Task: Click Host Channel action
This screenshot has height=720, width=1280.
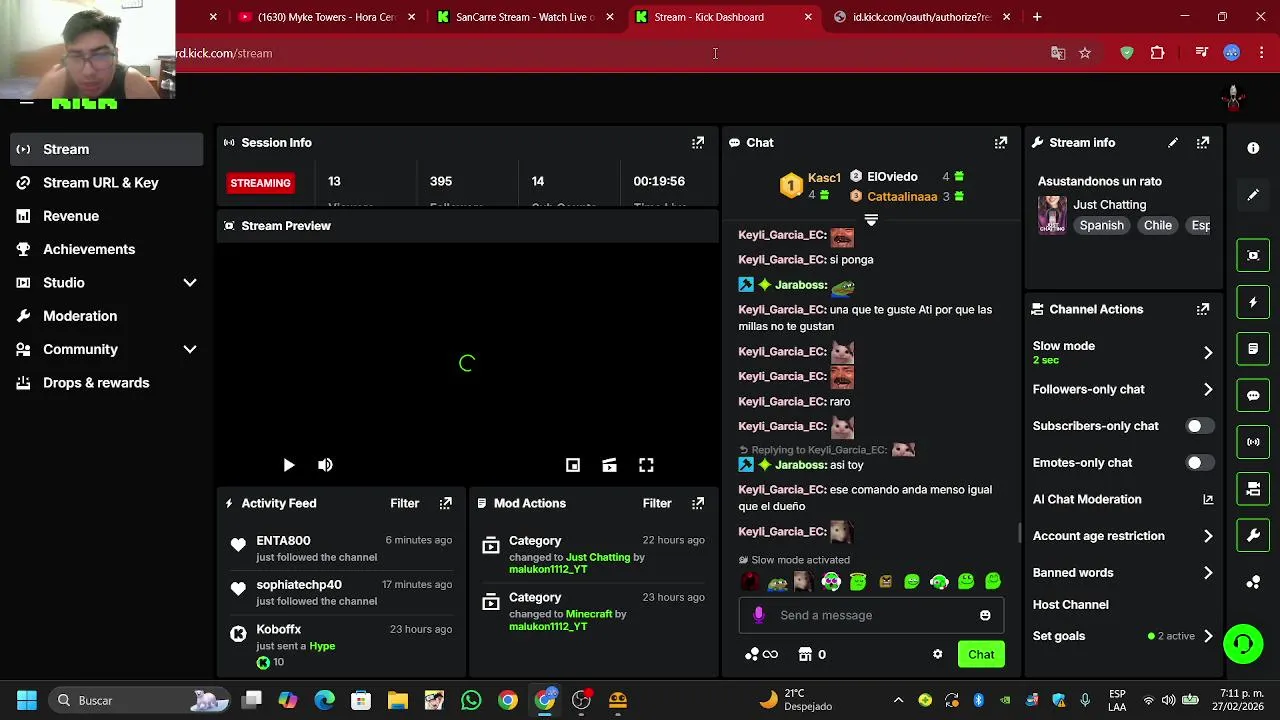Action: pos(1070,604)
